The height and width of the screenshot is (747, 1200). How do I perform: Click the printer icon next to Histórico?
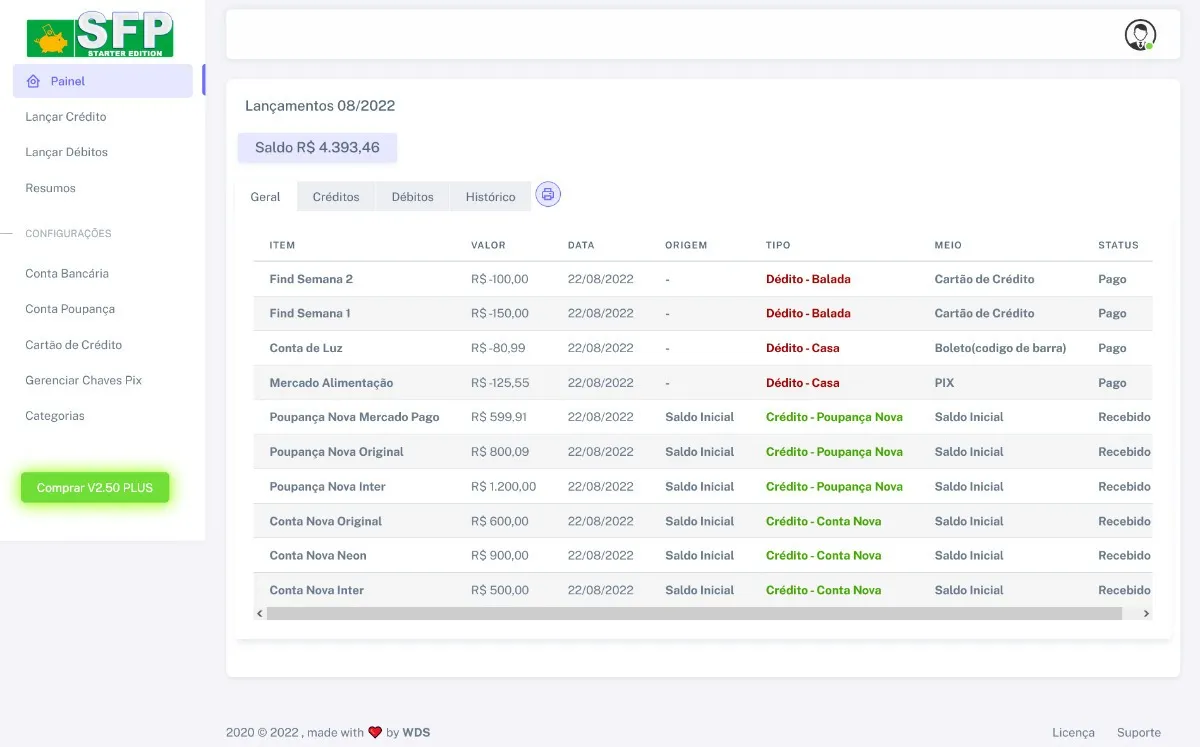pyautogui.click(x=548, y=194)
